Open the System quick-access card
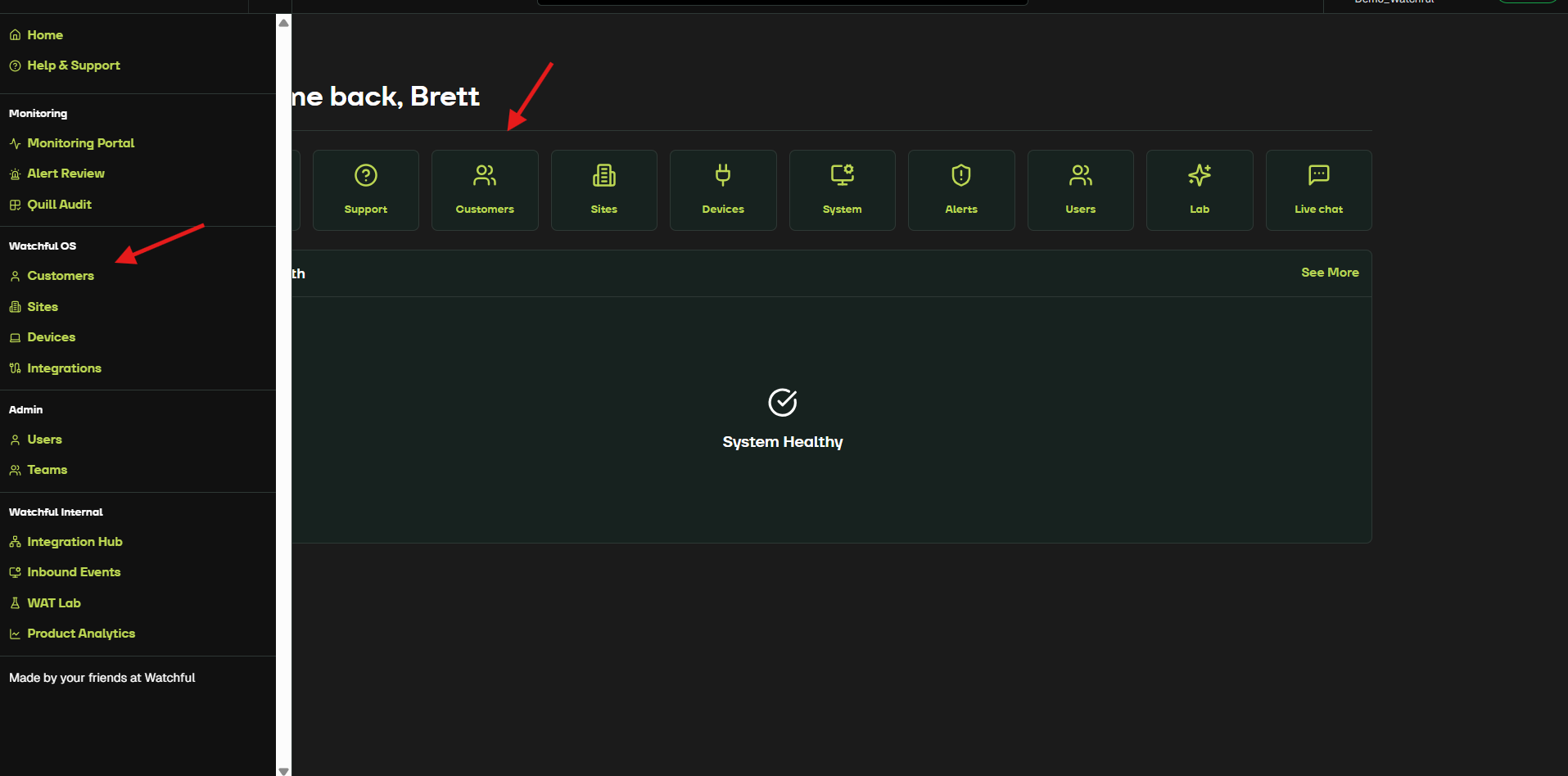The image size is (1568, 776). (x=843, y=190)
